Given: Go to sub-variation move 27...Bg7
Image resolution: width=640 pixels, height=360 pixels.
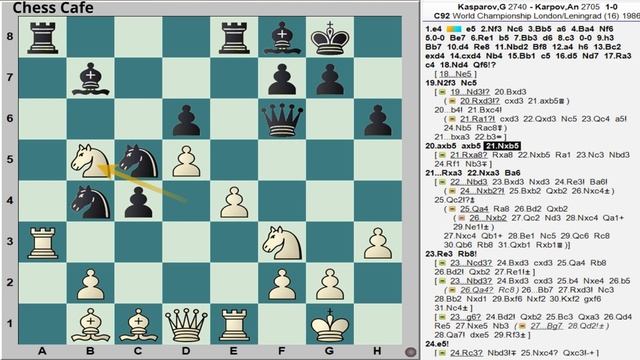Looking at the screenshot, I should point(547,326).
